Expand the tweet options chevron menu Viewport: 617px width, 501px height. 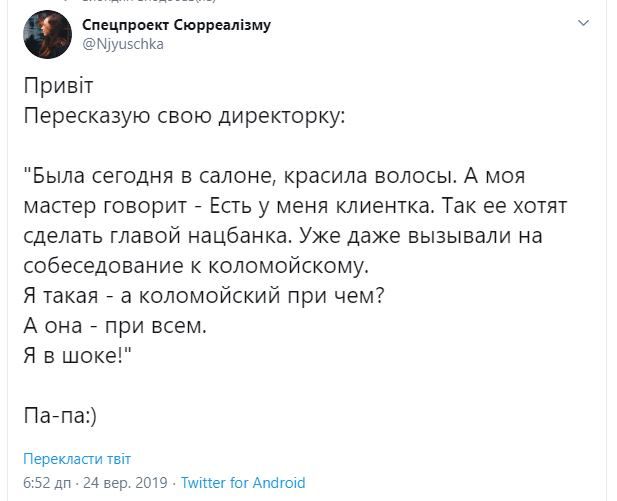[x=583, y=23]
